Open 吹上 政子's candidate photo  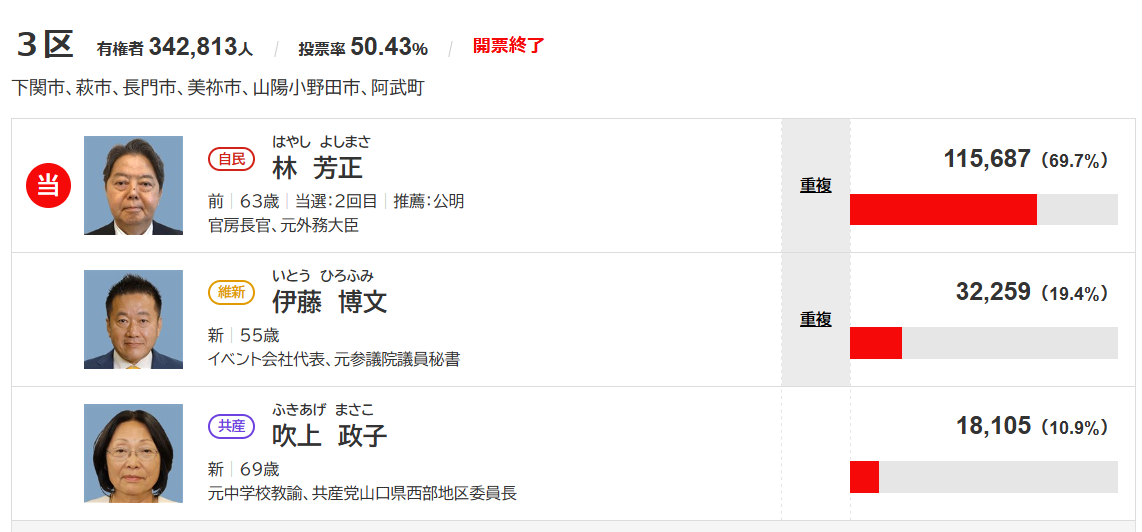tap(133, 453)
